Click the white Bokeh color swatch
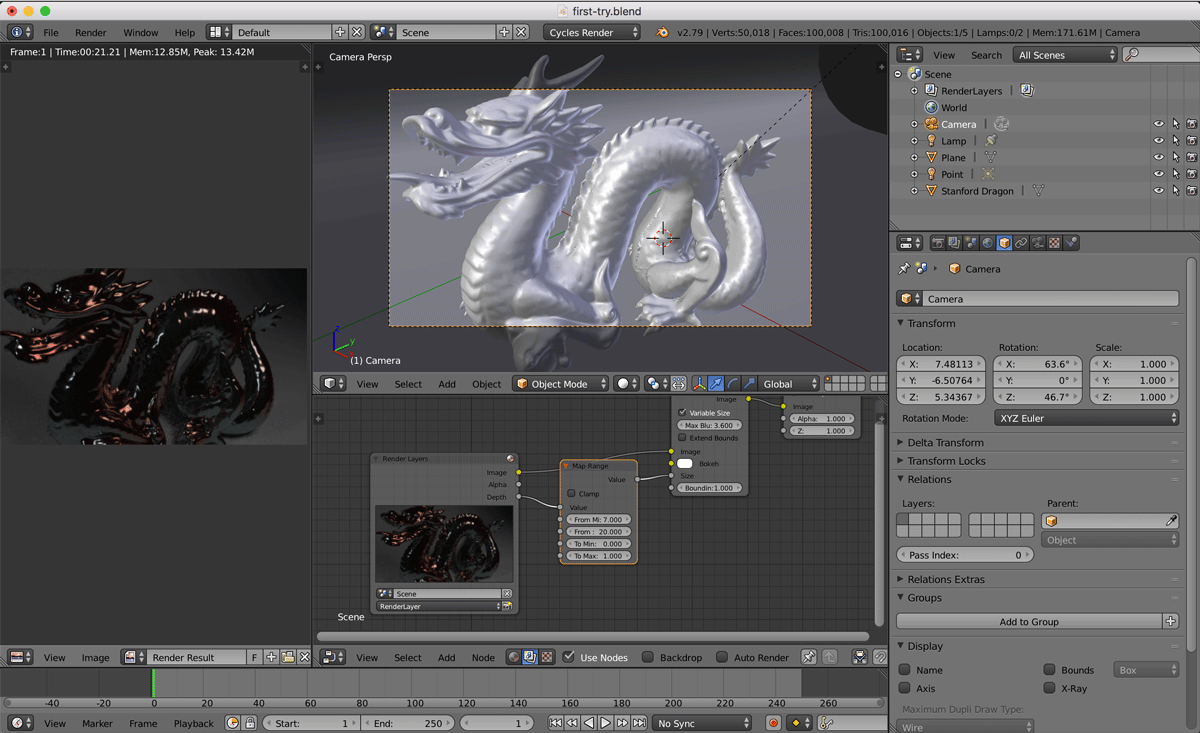This screenshot has height=733, width=1200. pyautogui.click(x=685, y=464)
